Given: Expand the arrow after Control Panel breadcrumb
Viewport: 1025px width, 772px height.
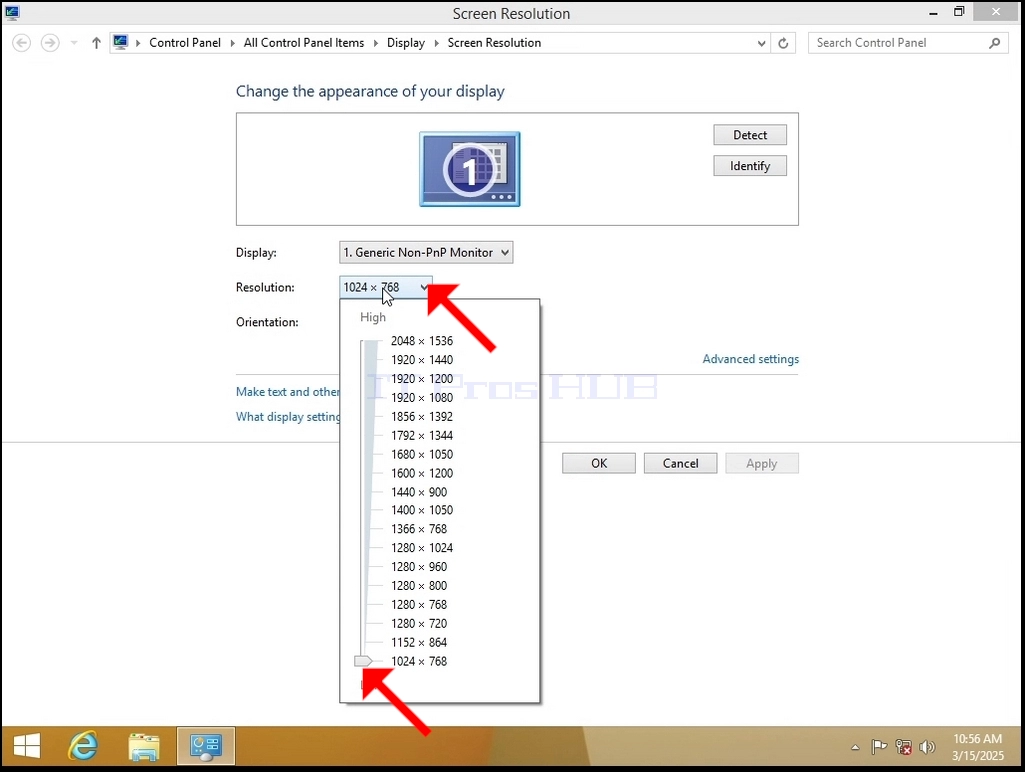Looking at the screenshot, I should click(x=232, y=43).
